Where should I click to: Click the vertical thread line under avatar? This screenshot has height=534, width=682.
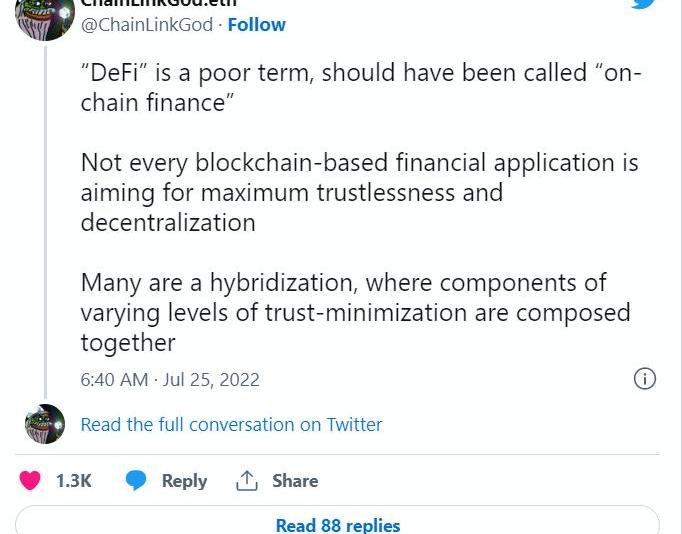coord(45,220)
